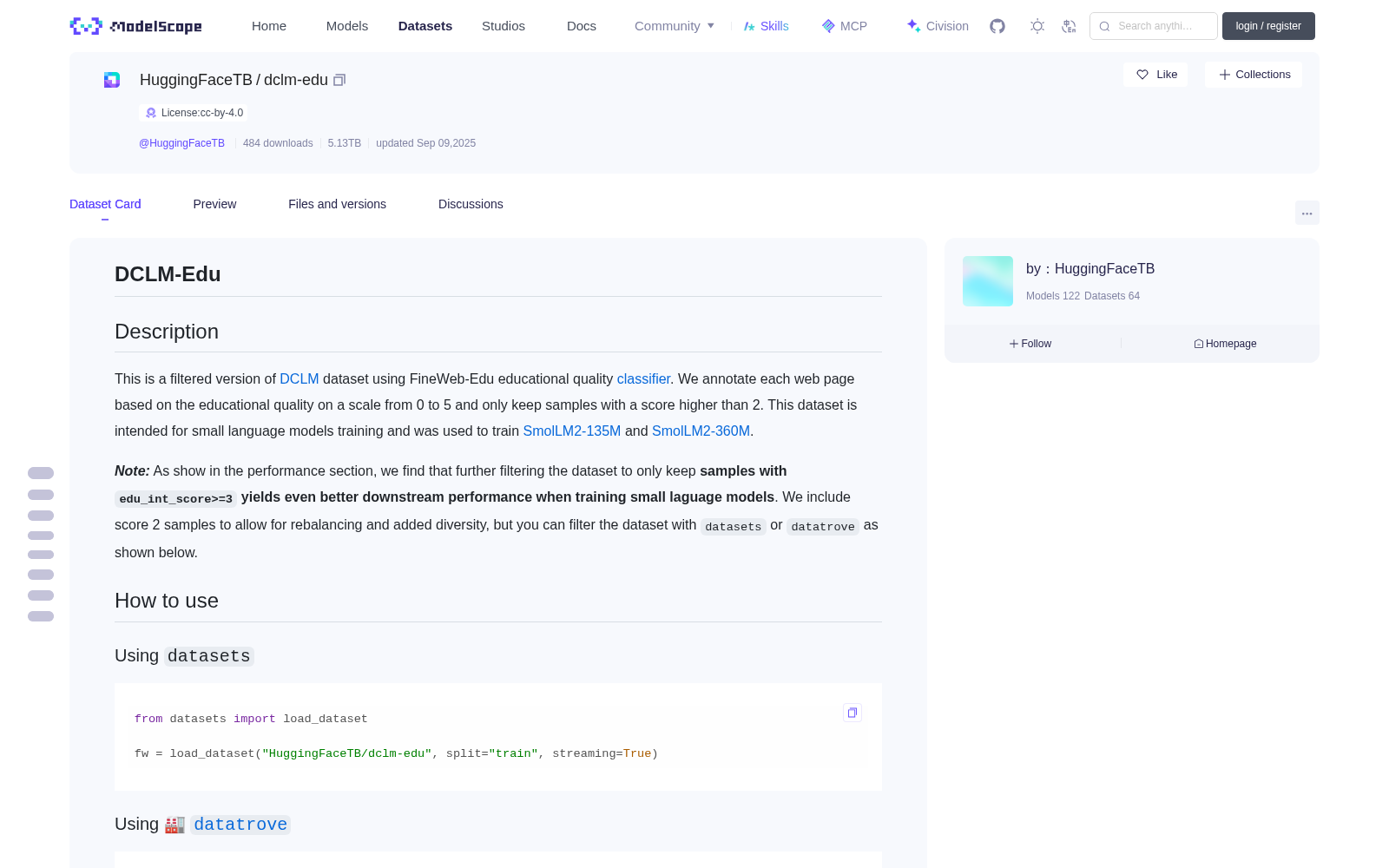Expand the Community dropdown menu

point(675,26)
